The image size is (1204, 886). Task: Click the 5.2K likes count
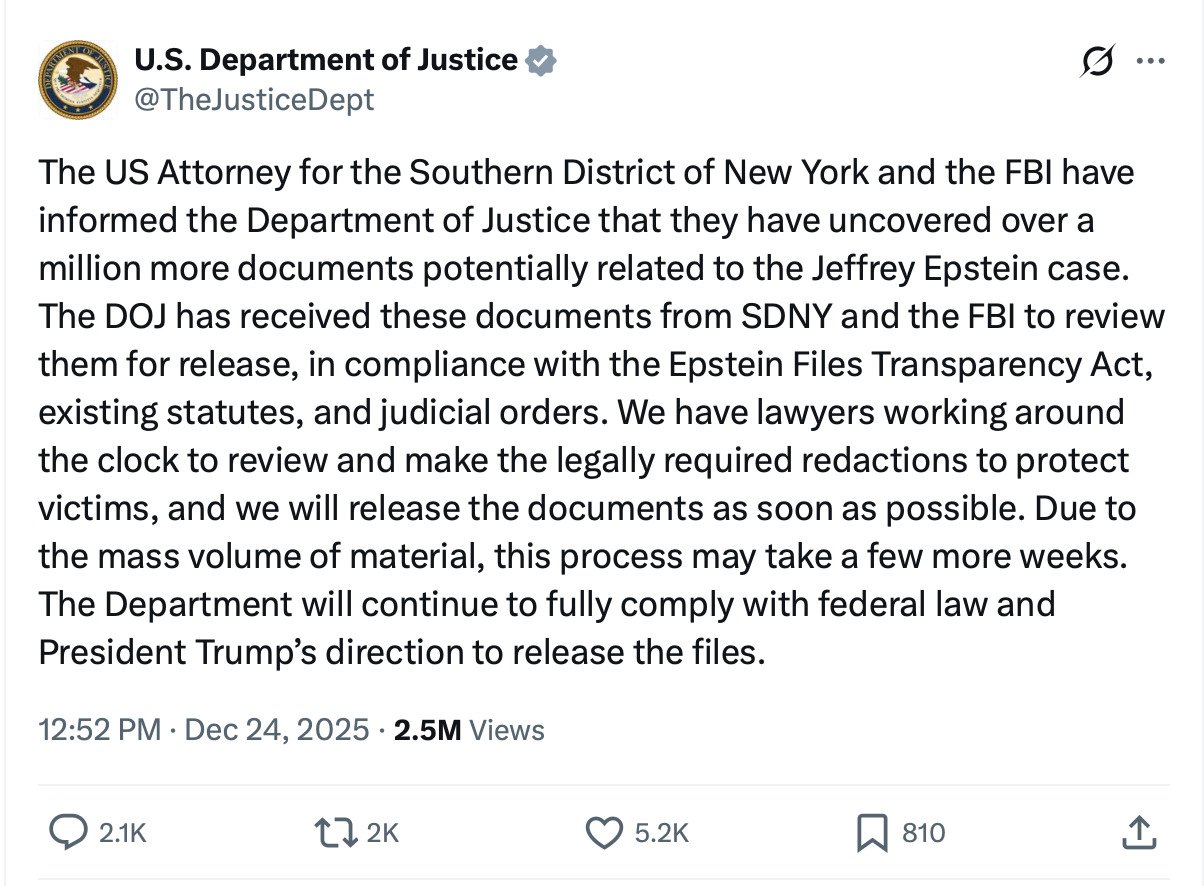662,832
